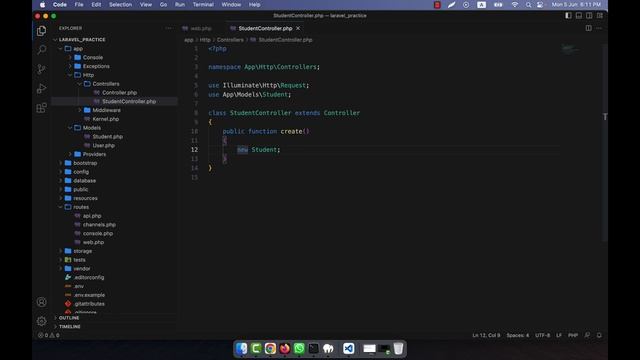Close the StudentController.php tab
Image resolution: width=640 pixels, height=360 pixels.
[298, 28]
